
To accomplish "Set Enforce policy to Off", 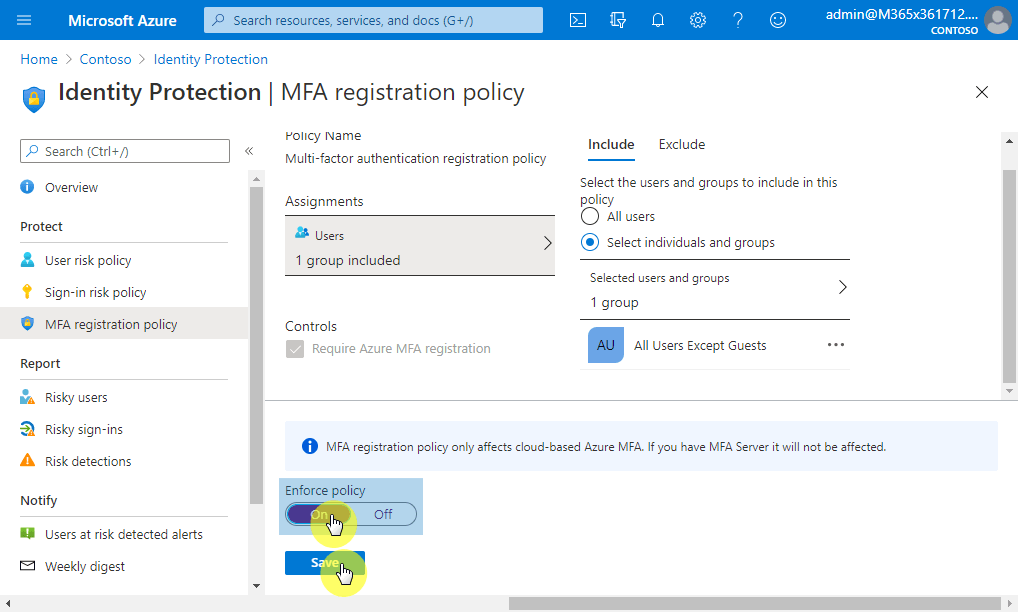I will coord(383,514).
